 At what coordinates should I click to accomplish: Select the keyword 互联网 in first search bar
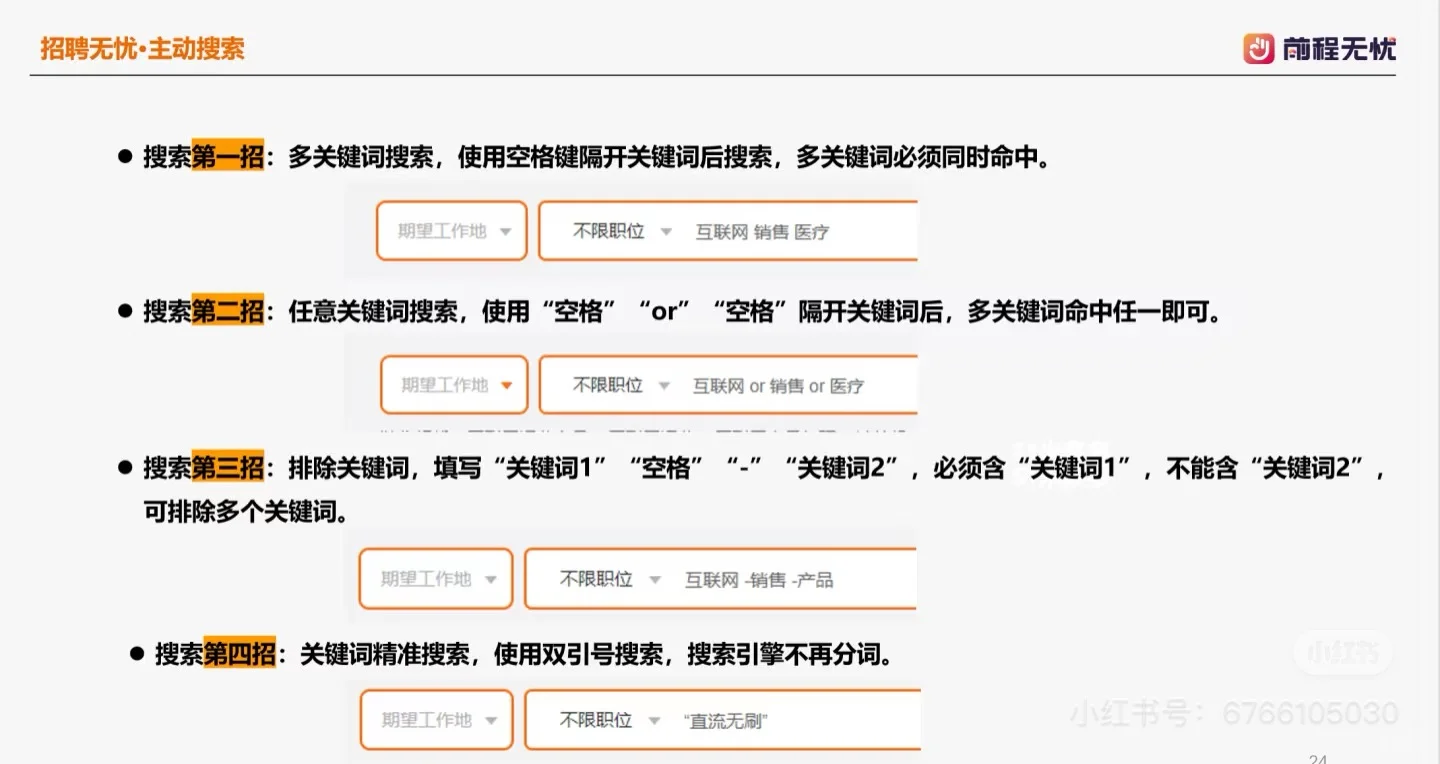point(721,231)
